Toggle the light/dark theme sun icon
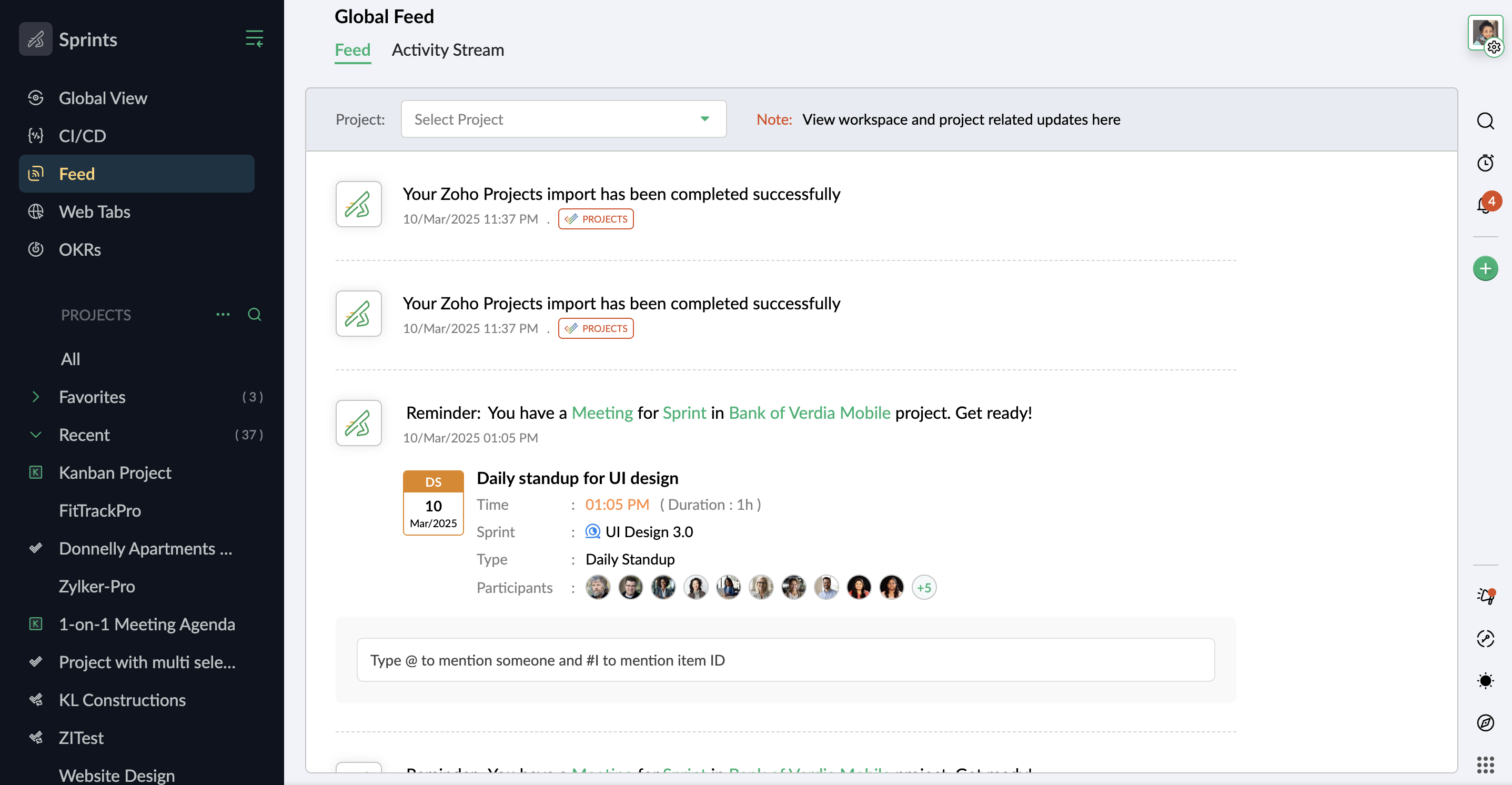The image size is (1512, 785). point(1485,680)
